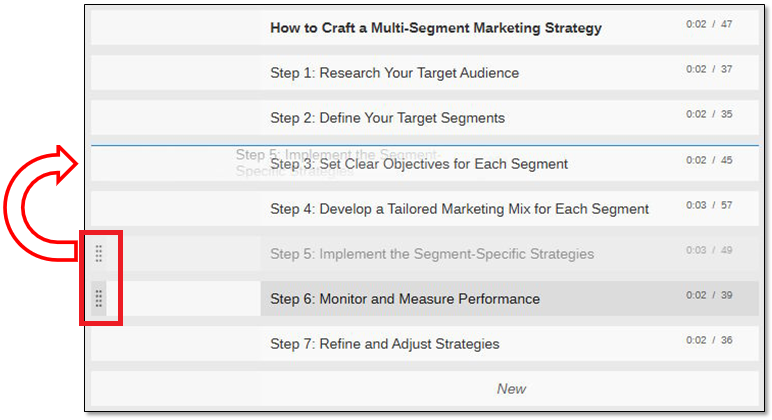
Task: Open 'Step 2: Define Your Target Segments'
Action: click(x=387, y=118)
